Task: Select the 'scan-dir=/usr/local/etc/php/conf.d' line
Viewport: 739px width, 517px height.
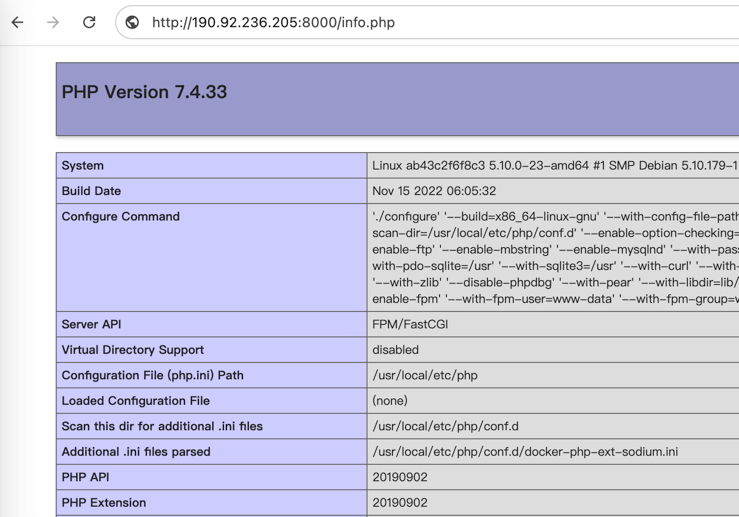Action: coord(555,233)
